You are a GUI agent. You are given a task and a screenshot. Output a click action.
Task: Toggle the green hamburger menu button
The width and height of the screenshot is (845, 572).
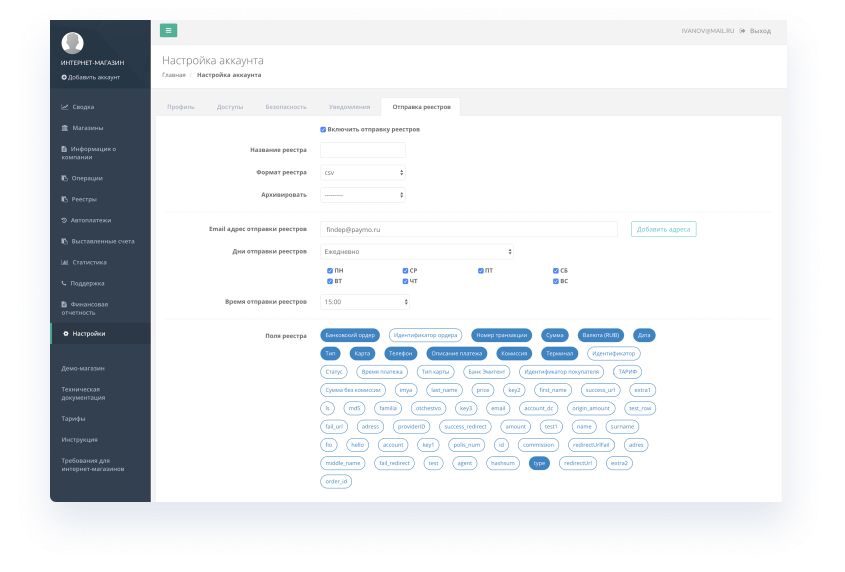point(169,31)
